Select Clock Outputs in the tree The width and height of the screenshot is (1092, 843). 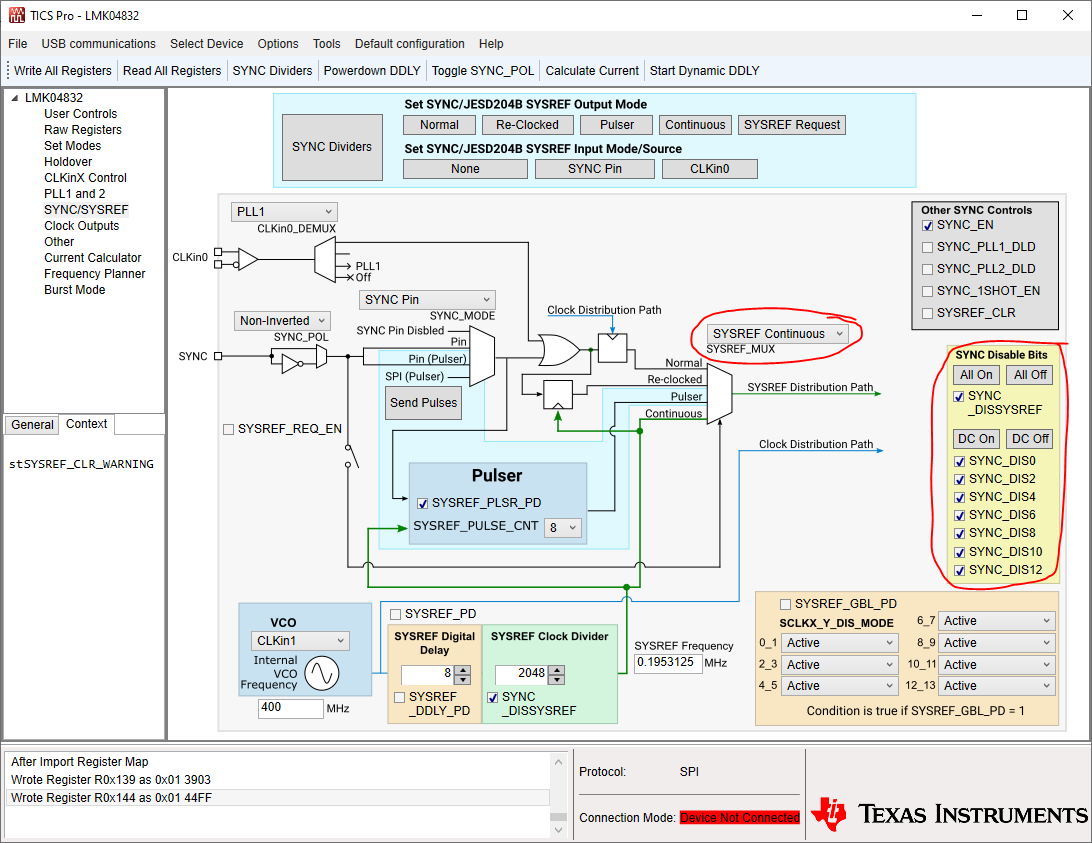pos(81,226)
